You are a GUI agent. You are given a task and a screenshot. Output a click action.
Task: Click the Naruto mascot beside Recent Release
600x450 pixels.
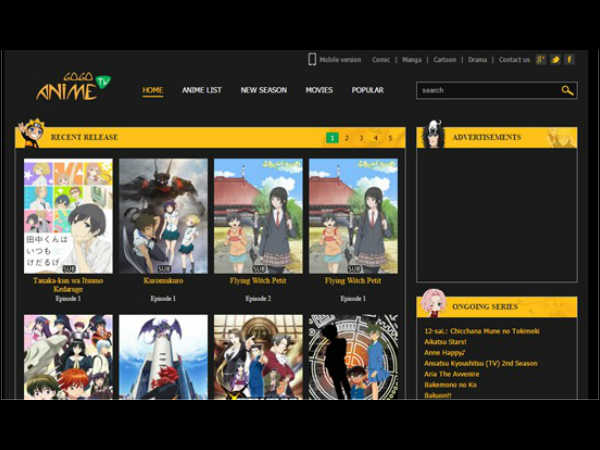pyautogui.click(x=32, y=134)
